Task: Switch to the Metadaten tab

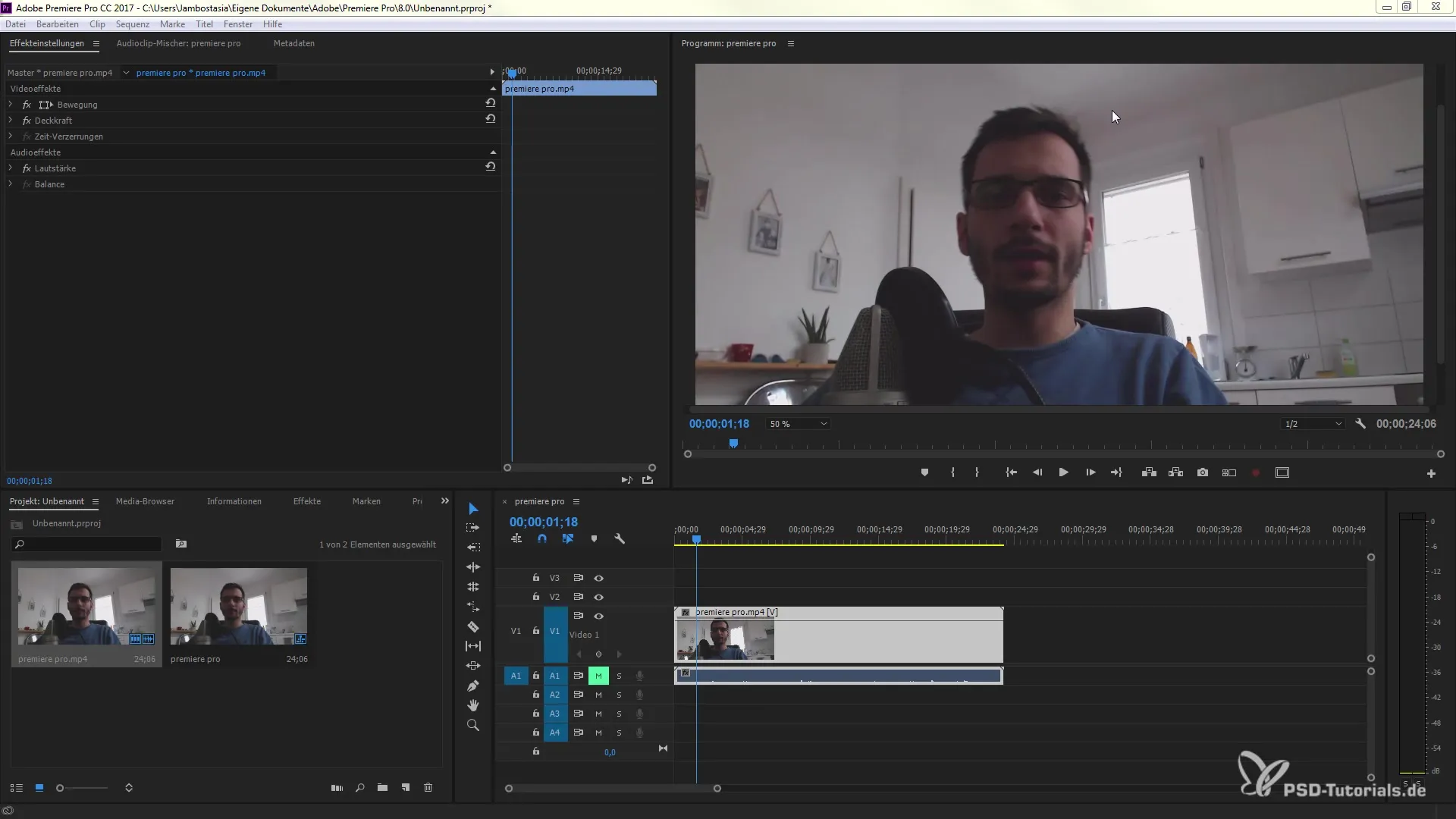Action: (294, 43)
